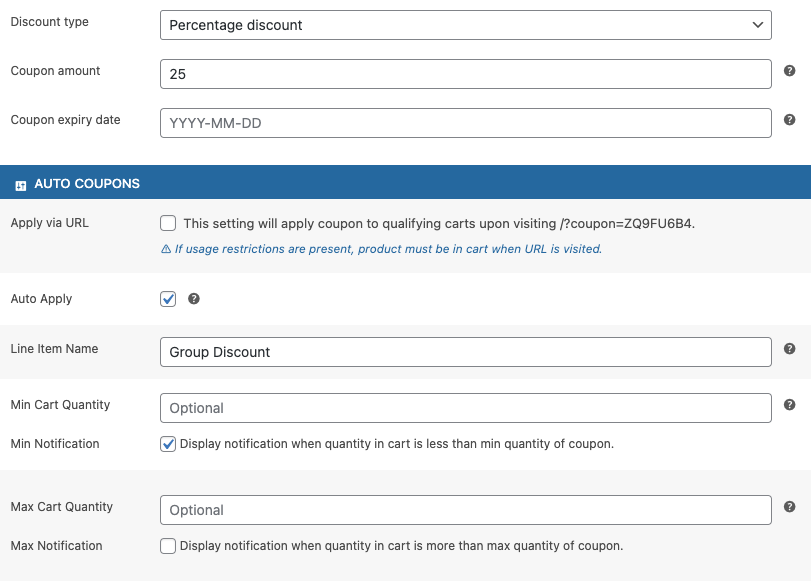Uncheck the Auto Apply checkbox
Image resolution: width=811 pixels, height=581 pixels.
coord(168,299)
